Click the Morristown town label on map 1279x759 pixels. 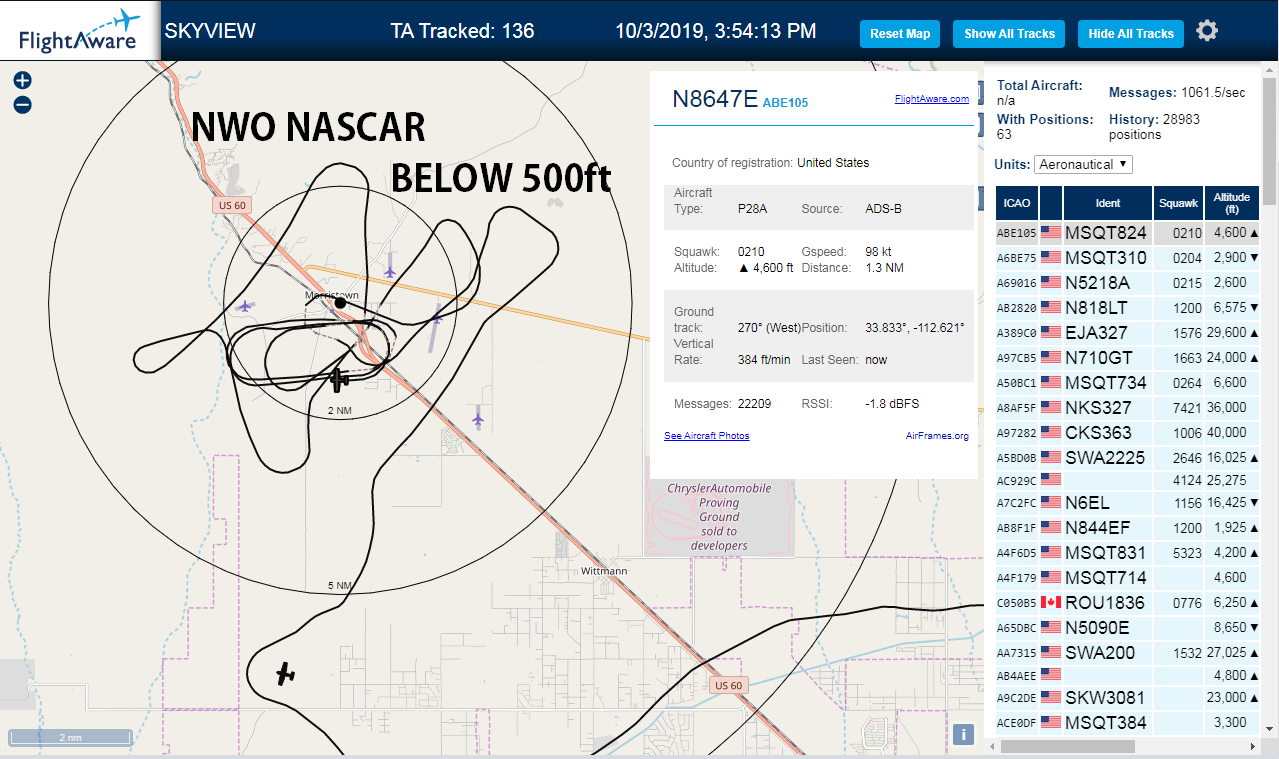[331, 296]
